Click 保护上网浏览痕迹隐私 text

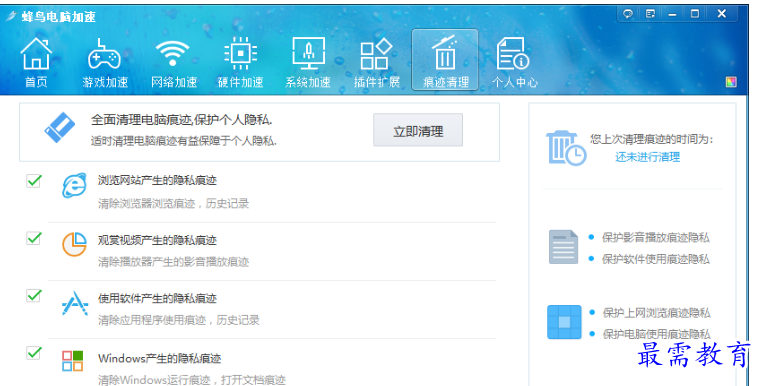pyautogui.click(x=656, y=313)
